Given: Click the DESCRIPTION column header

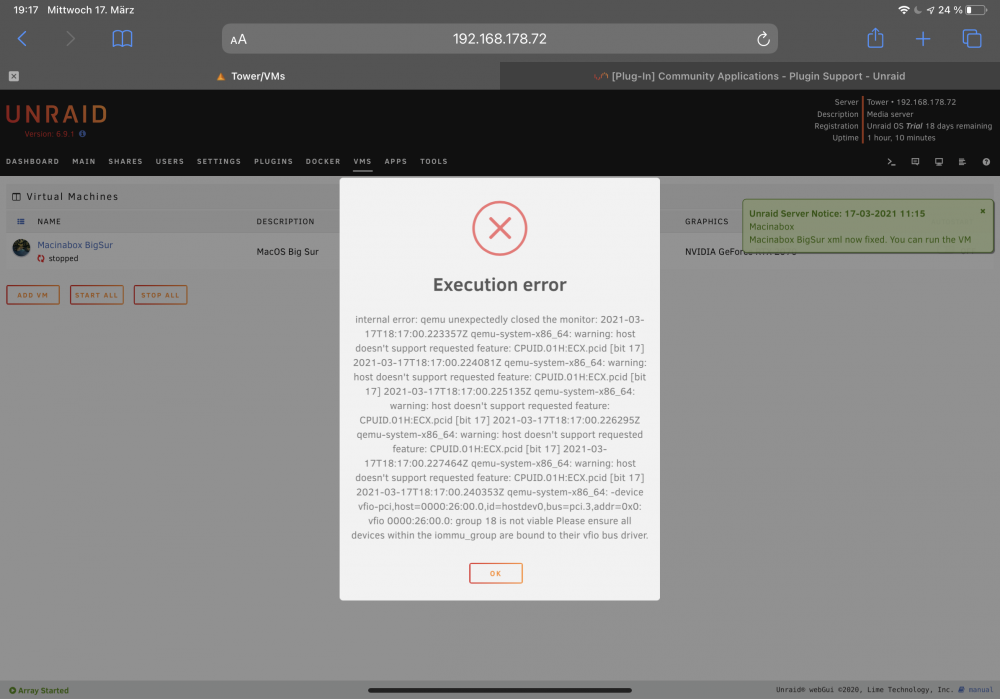Looking at the screenshot, I should (285, 221).
